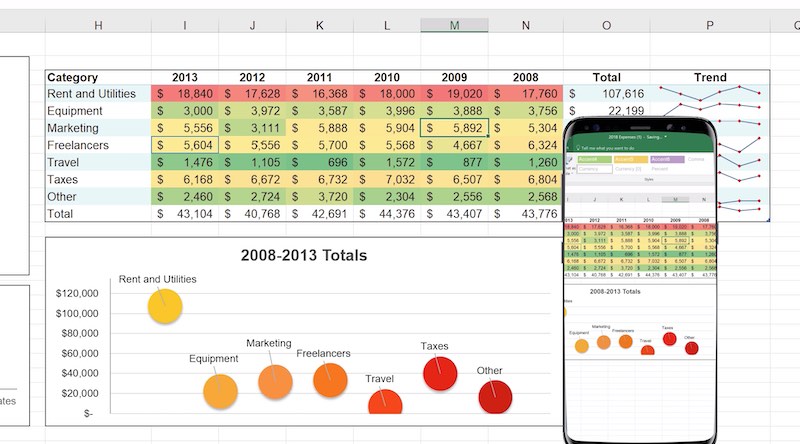Apply the Accent5 cell style on phone
800x444 pixels.
(x=629, y=158)
